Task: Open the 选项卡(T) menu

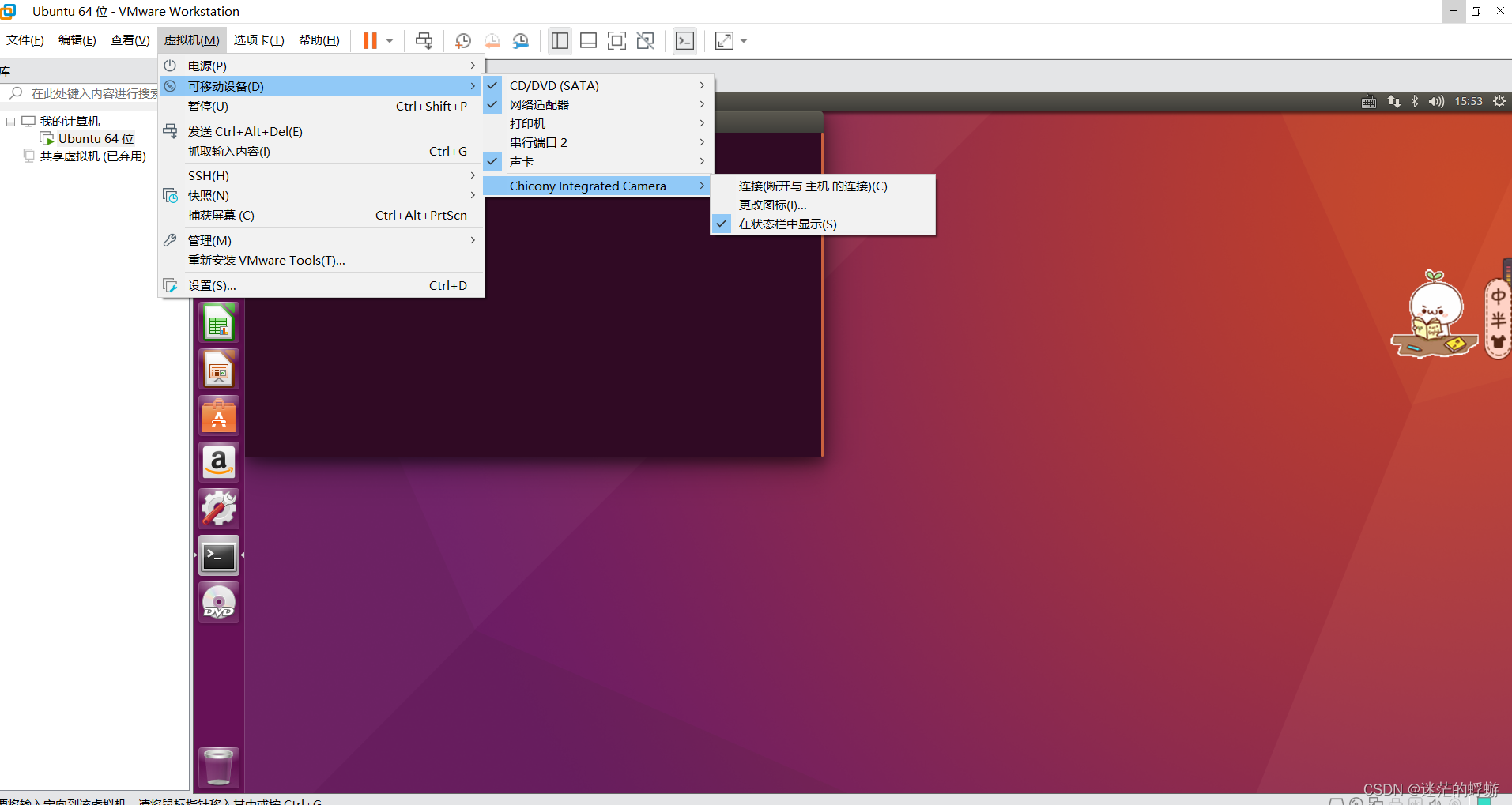Action: pyautogui.click(x=259, y=40)
